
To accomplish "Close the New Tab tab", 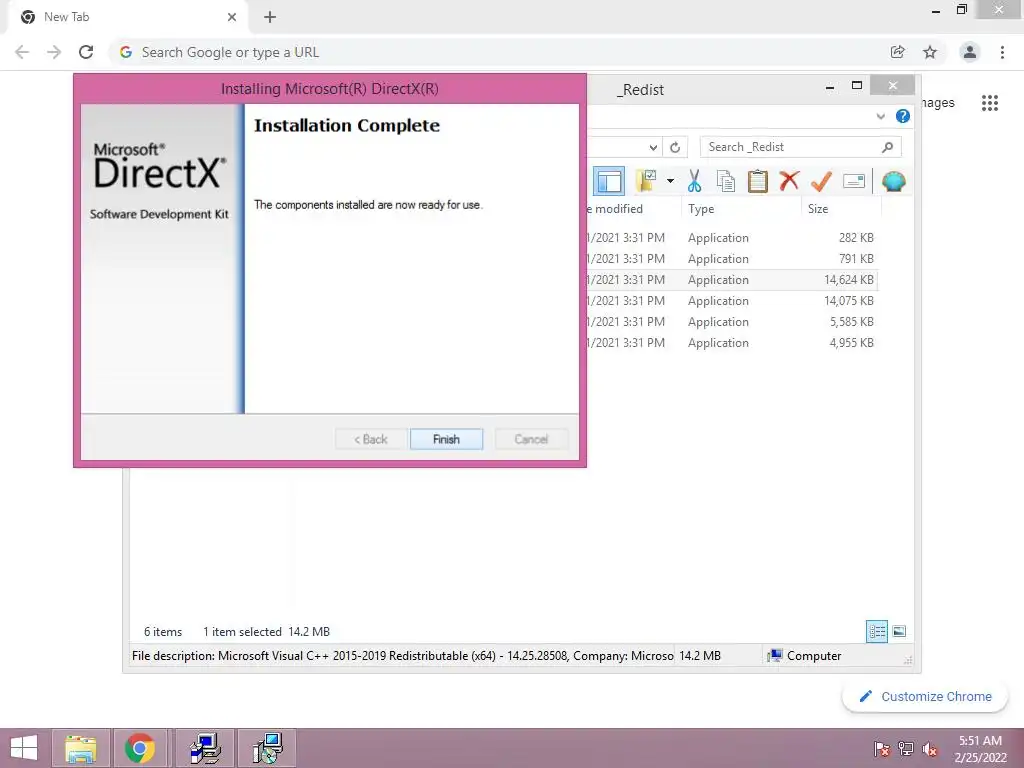I will [x=232, y=17].
